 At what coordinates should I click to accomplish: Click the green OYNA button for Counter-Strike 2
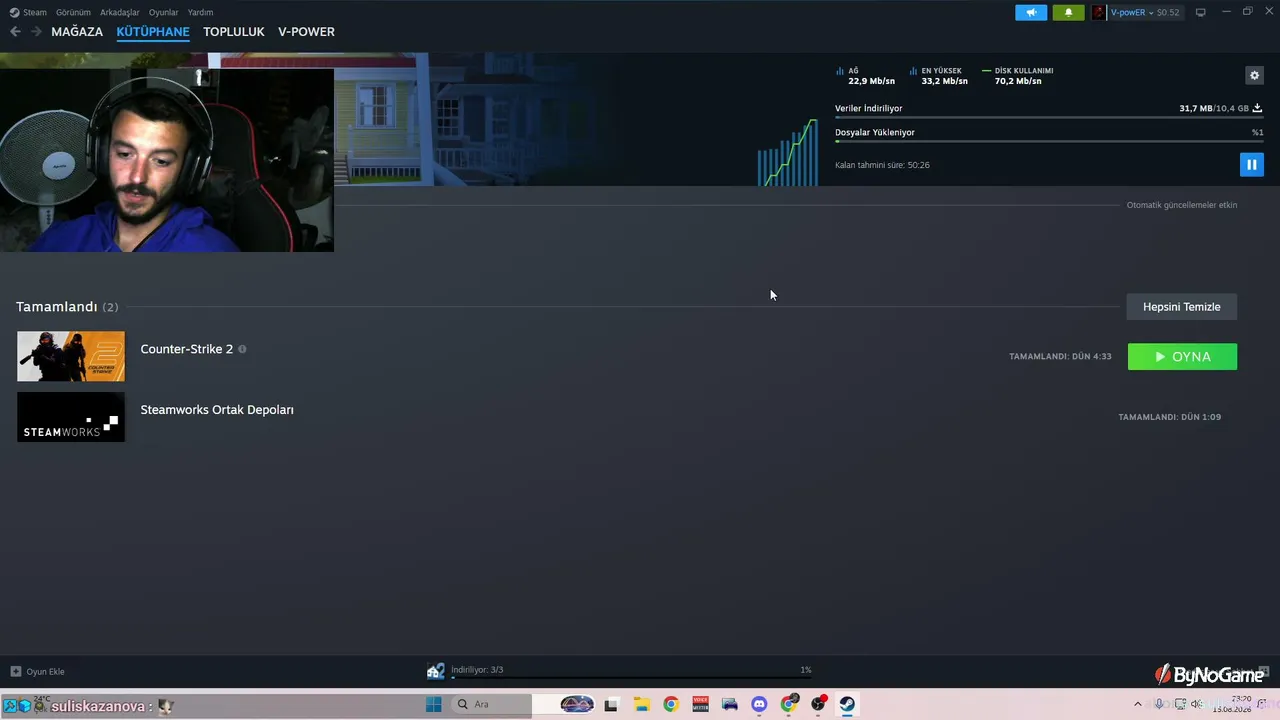click(x=1182, y=357)
